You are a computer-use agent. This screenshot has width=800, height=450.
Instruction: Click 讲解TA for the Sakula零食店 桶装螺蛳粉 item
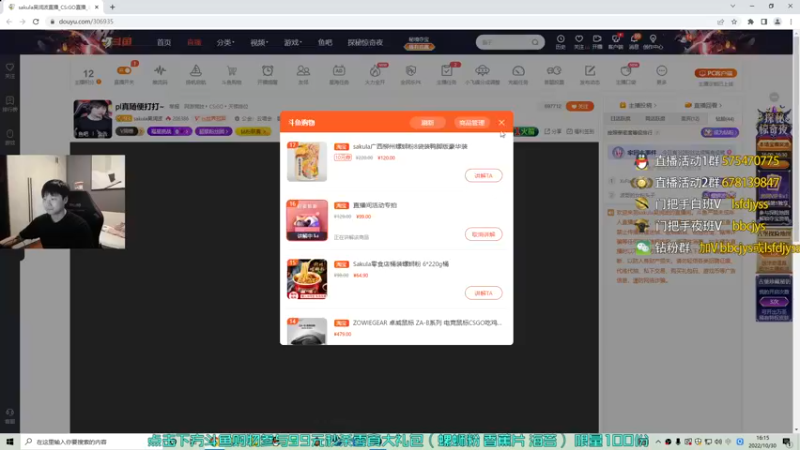coord(483,293)
